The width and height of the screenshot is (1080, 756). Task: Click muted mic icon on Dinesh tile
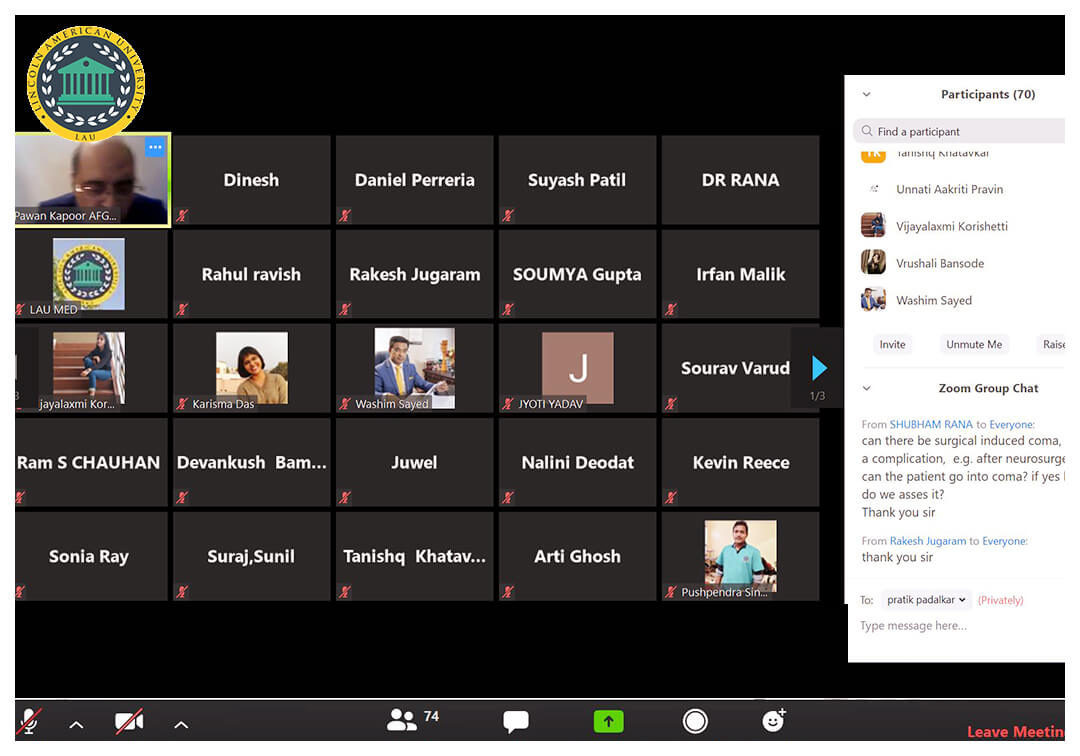(x=182, y=216)
